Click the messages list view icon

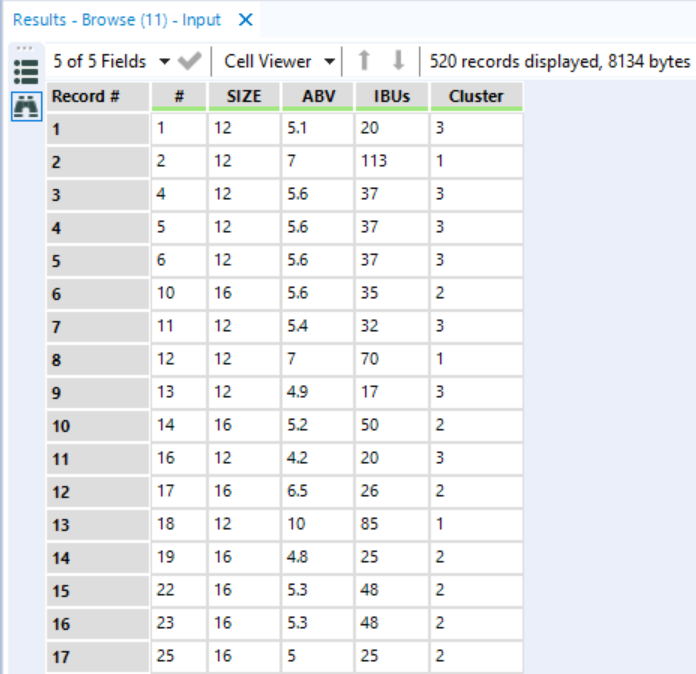pyautogui.click(x=25, y=72)
